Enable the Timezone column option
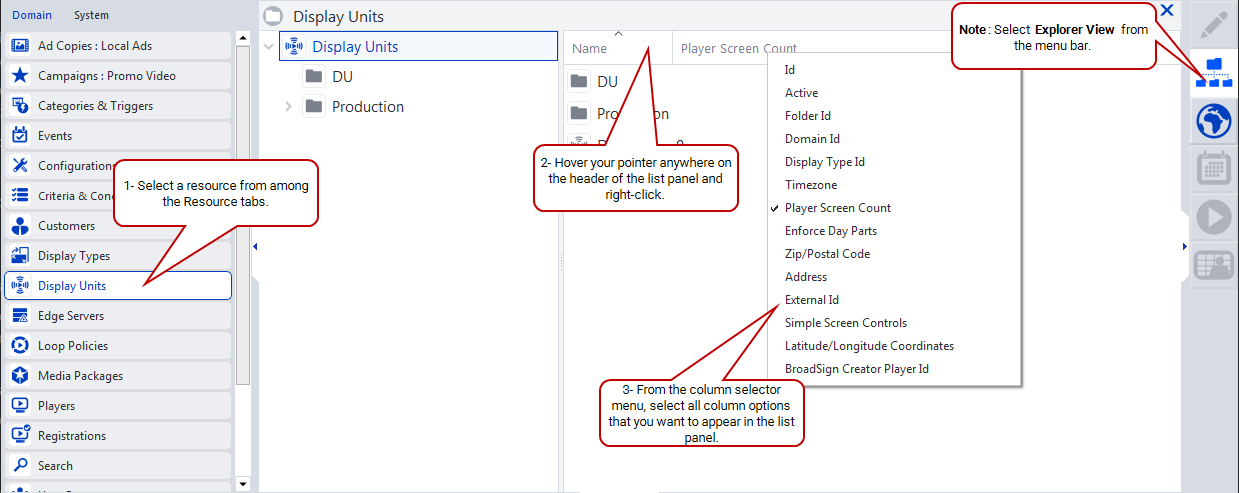The height and width of the screenshot is (493, 1239). click(810, 185)
